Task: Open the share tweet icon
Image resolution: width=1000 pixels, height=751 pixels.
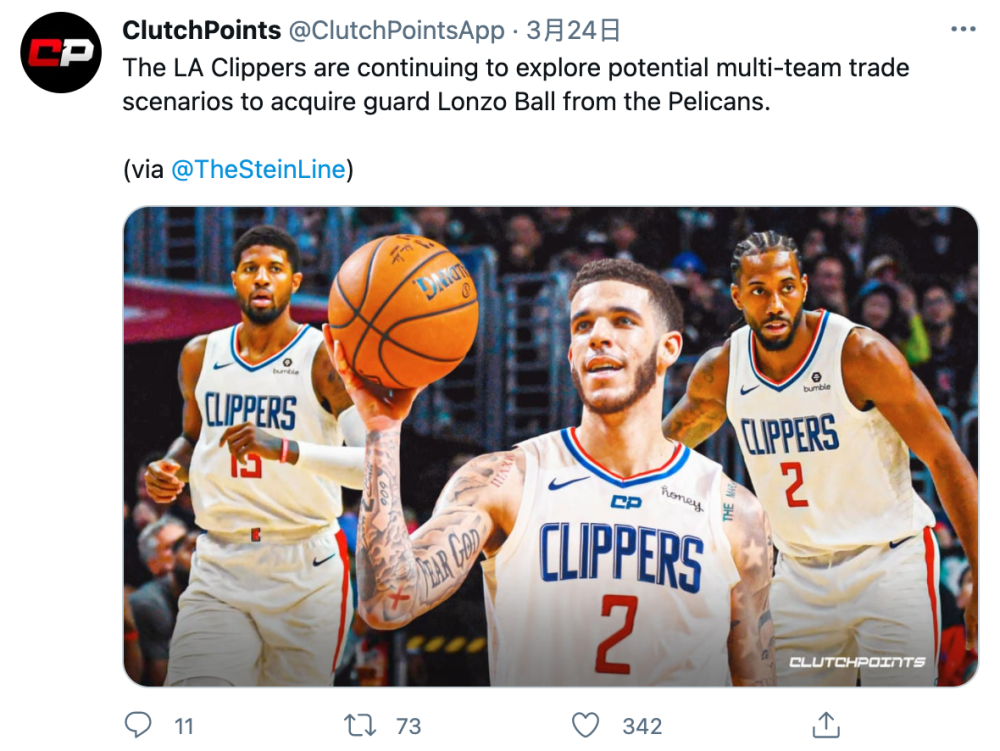Action: coord(826,725)
